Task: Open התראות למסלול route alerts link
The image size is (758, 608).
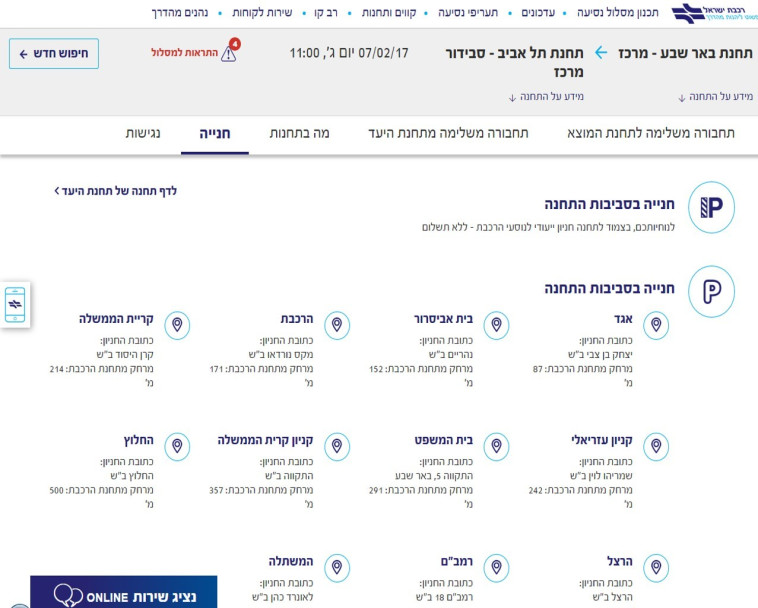Action: 185,52
